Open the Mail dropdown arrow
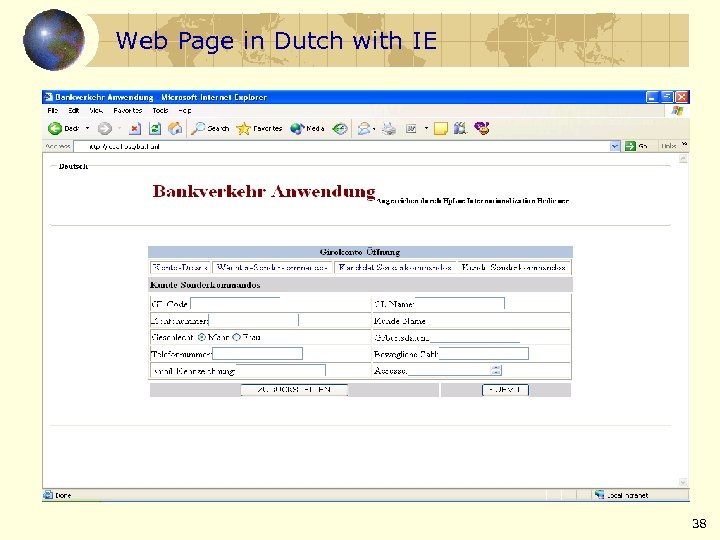720x540 pixels. tap(374, 129)
